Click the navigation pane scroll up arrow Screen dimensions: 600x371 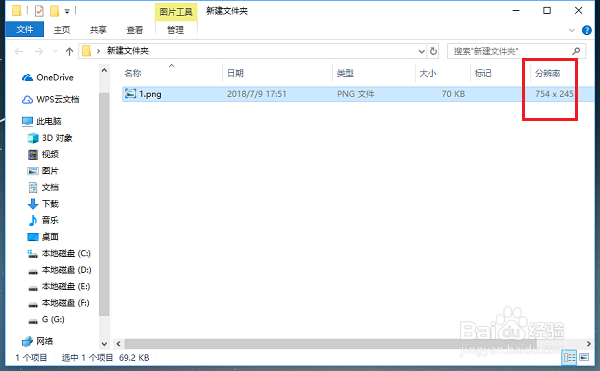[x=104, y=70]
